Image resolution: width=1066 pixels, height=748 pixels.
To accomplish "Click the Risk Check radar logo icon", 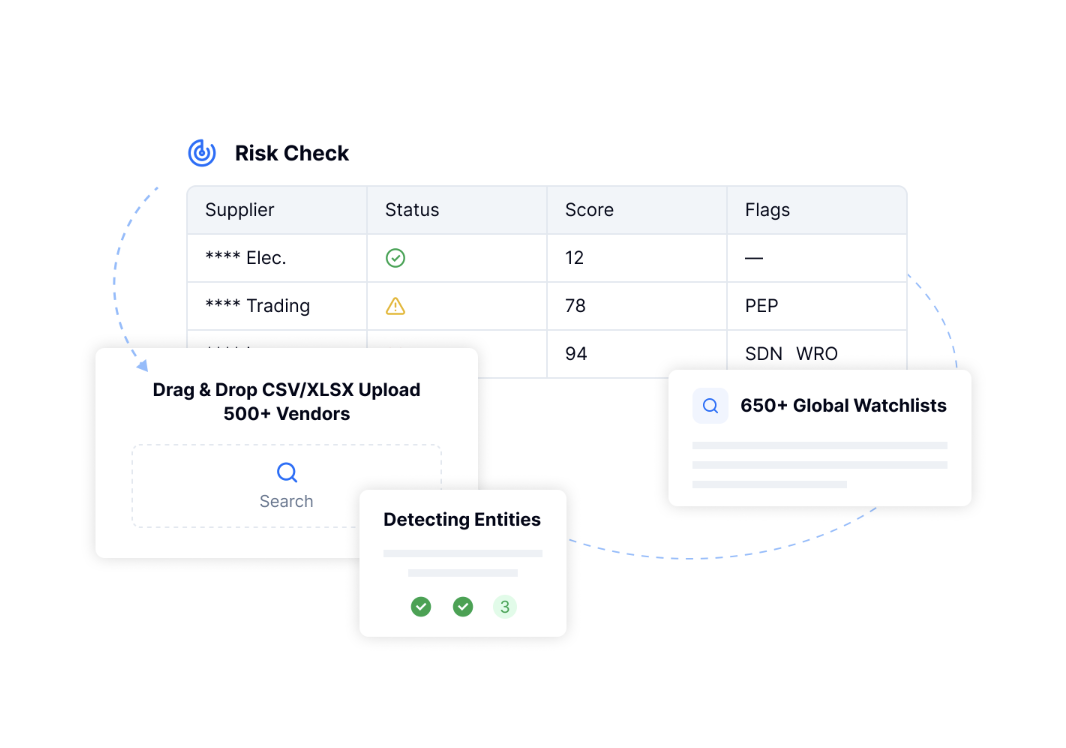I will 202,153.
